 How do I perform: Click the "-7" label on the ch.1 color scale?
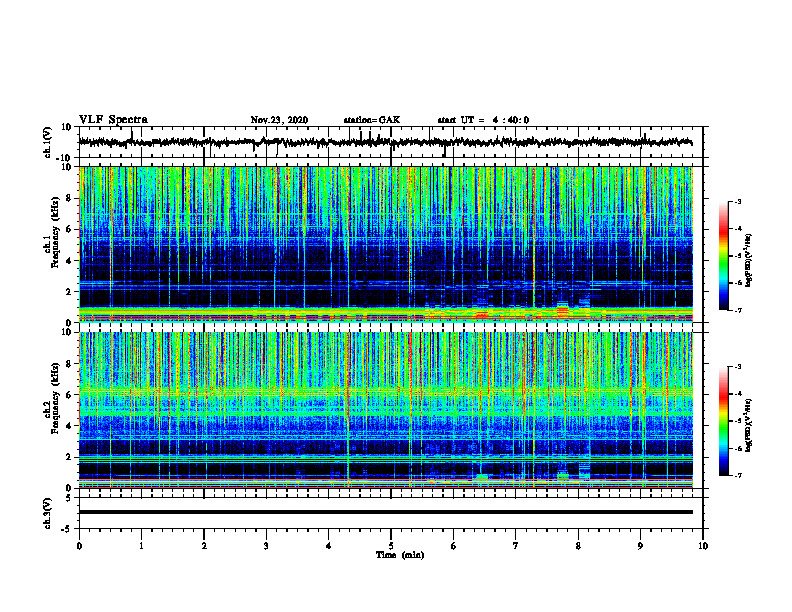pyautogui.click(x=738, y=310)
